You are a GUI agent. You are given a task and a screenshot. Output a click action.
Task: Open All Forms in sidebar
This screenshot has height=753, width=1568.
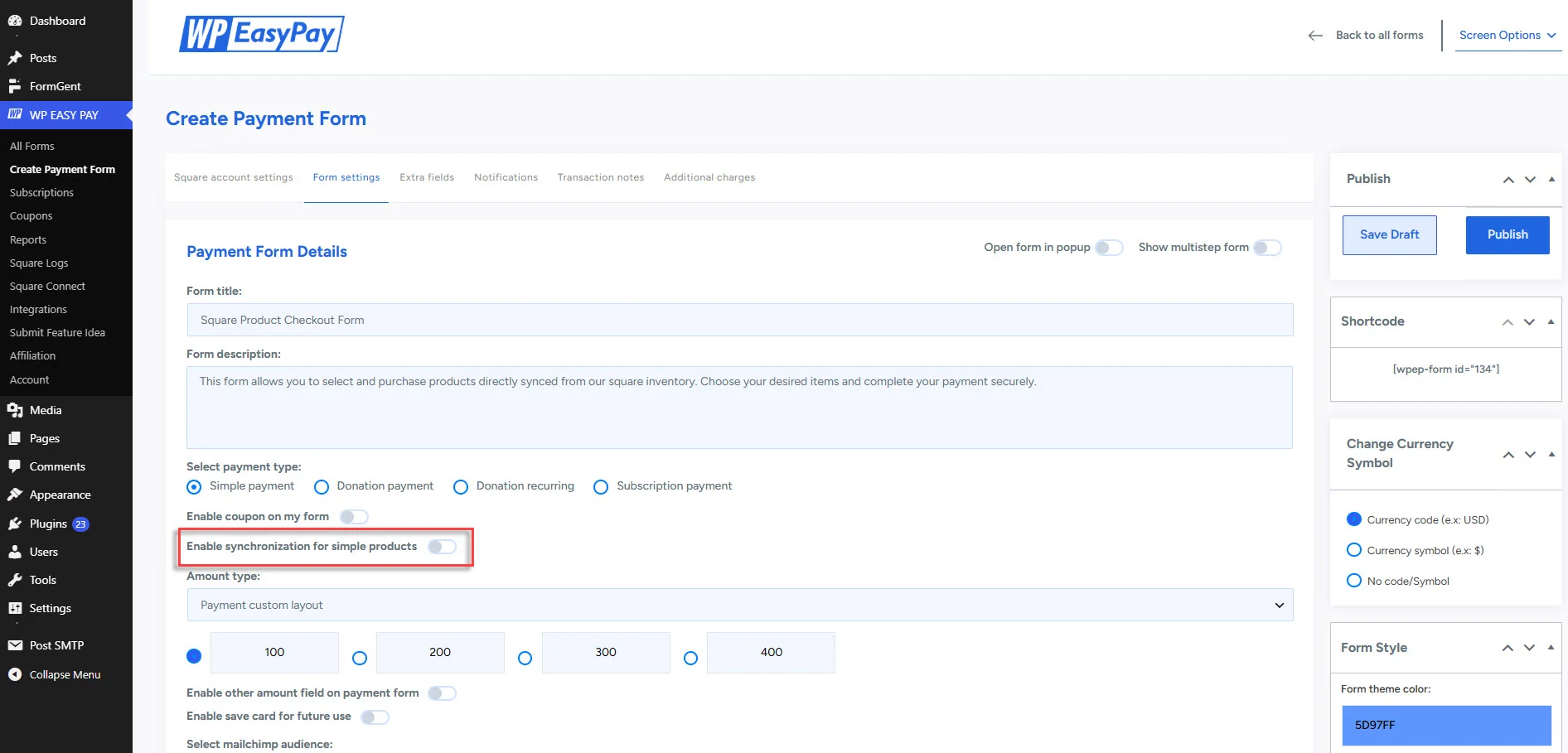pos(32,146)
